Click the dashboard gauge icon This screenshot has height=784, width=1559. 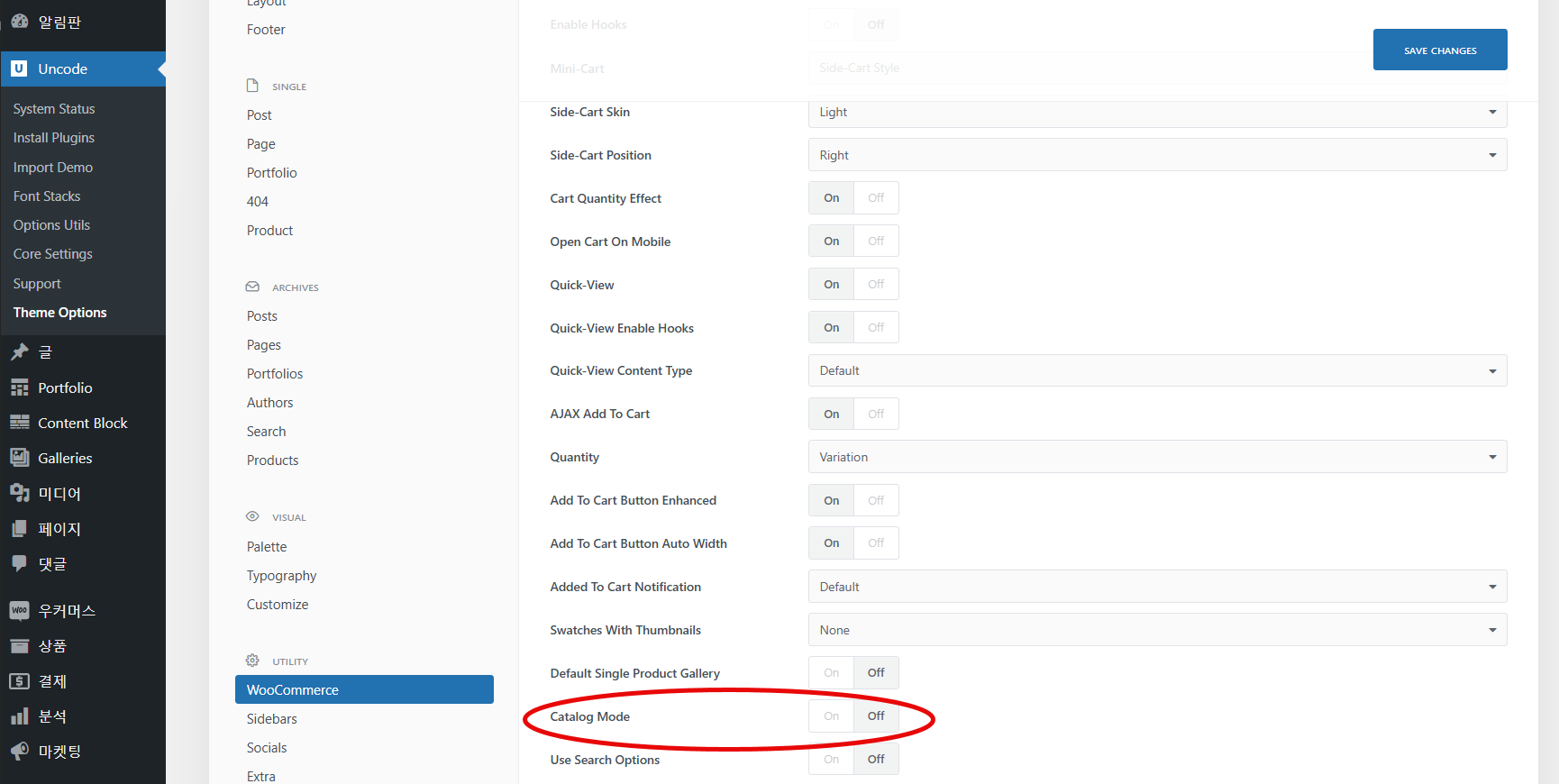click(20, 22)
